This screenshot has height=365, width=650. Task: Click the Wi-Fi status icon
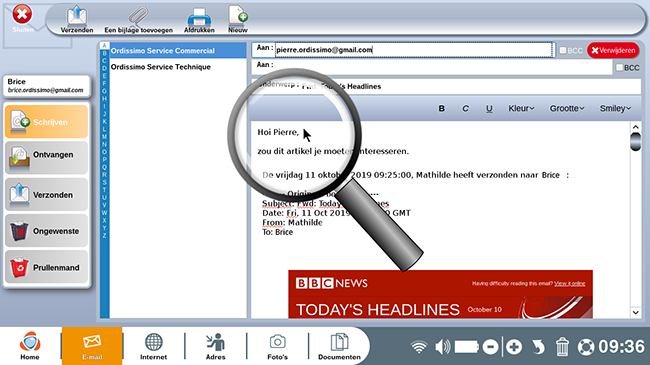pos(419,347)
